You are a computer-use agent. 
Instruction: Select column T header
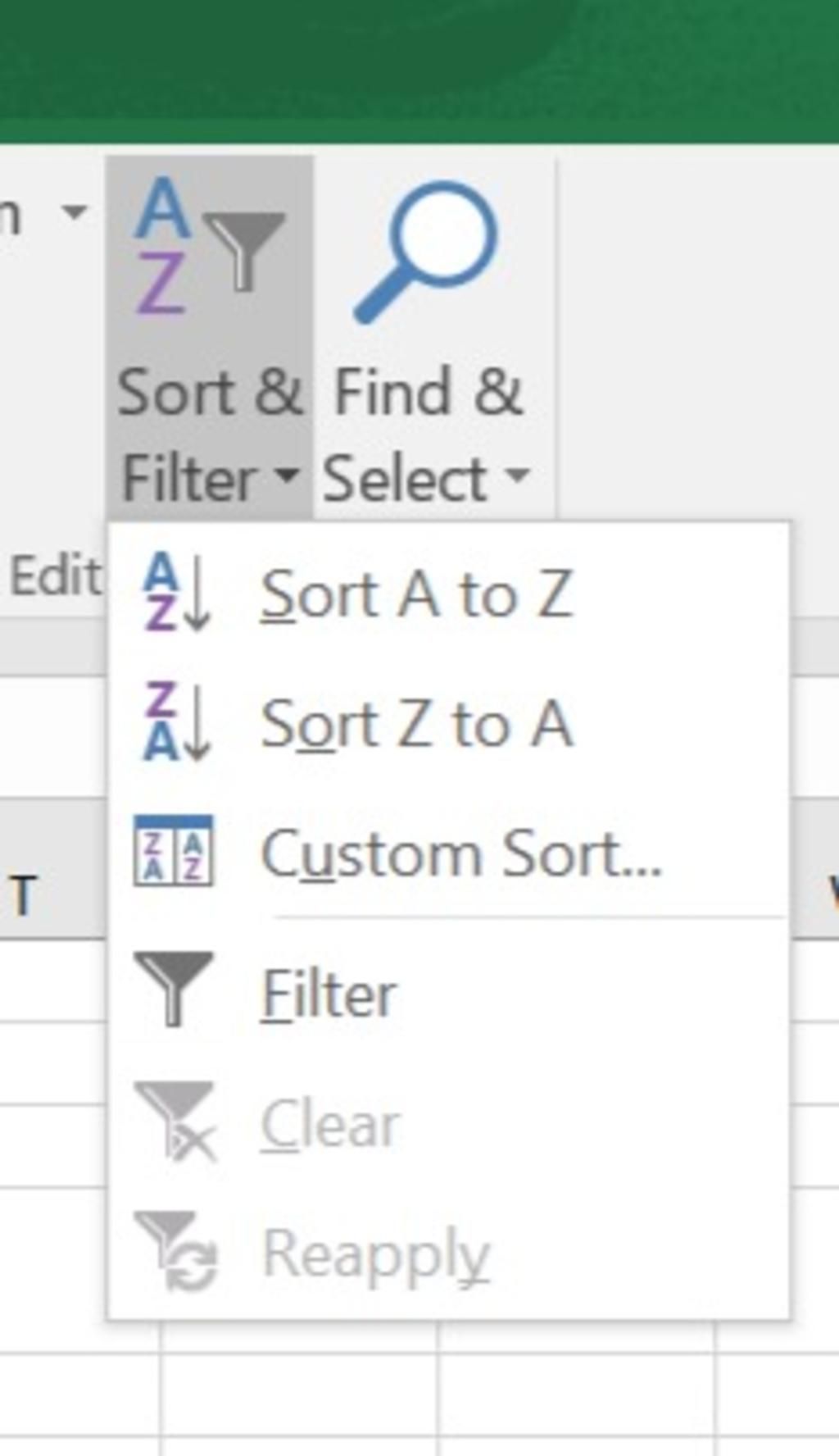click(x=25, y=895)
